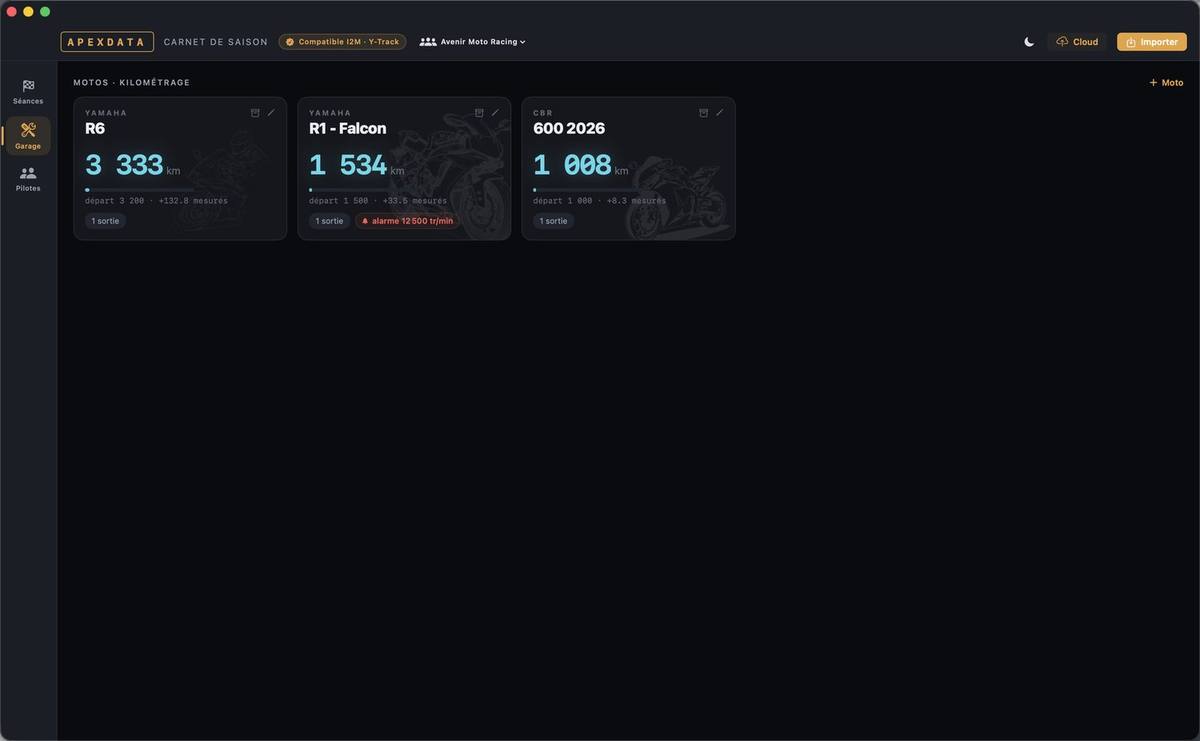Click the alarme 12 500 tr/min badge
The width and height of the screenshot is (1200, 741).
[407, 221]
